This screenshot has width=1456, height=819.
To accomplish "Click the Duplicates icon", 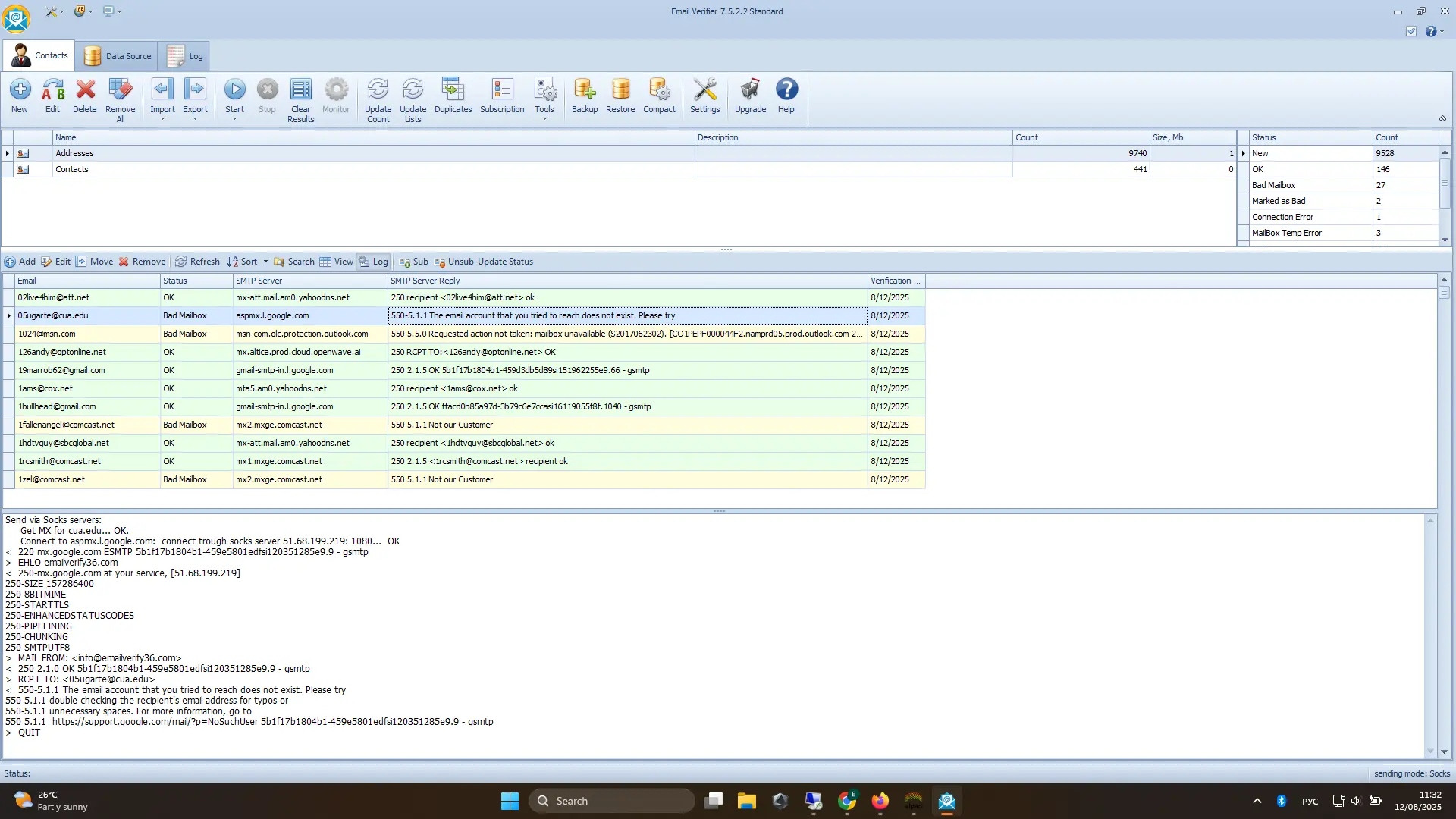I will click(x=453, y=96).
